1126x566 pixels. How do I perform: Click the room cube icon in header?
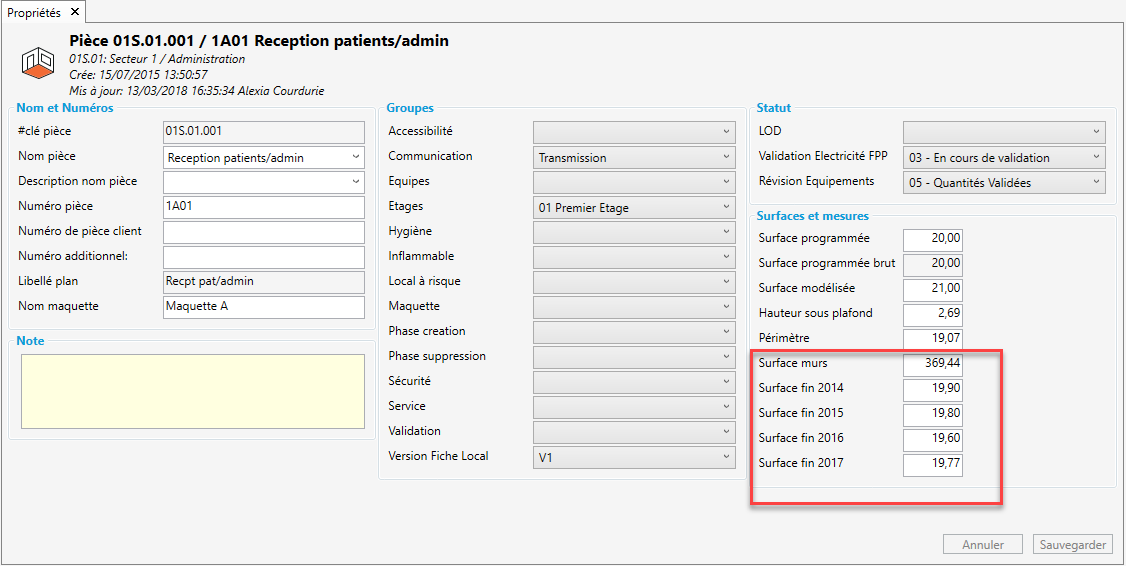tap(38, 64)
